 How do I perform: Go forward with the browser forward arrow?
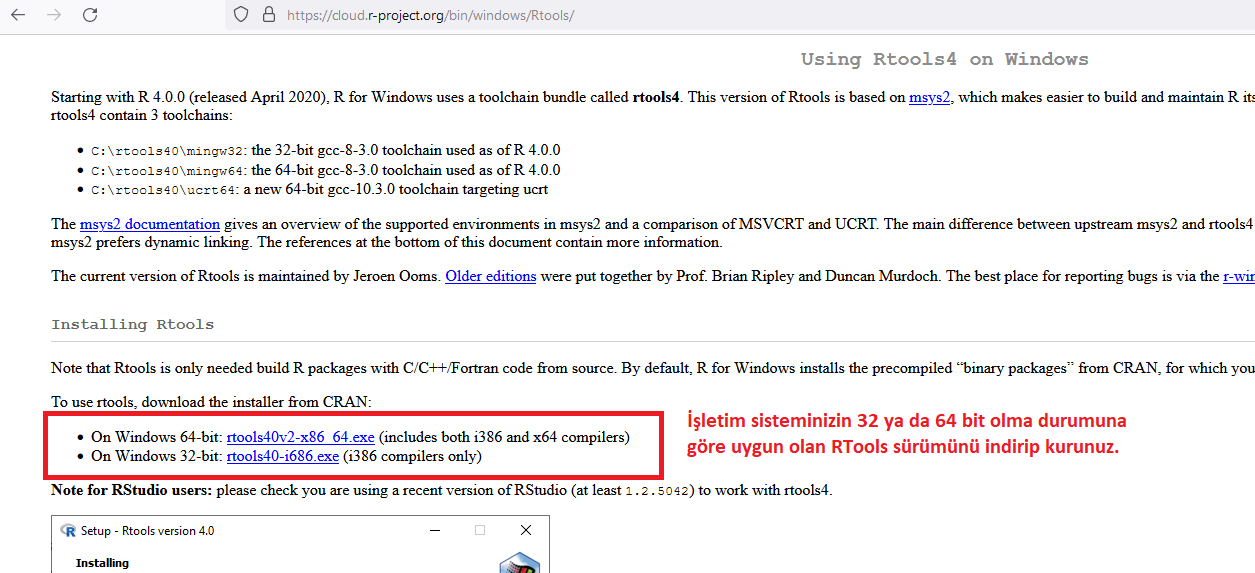(54, 15)
